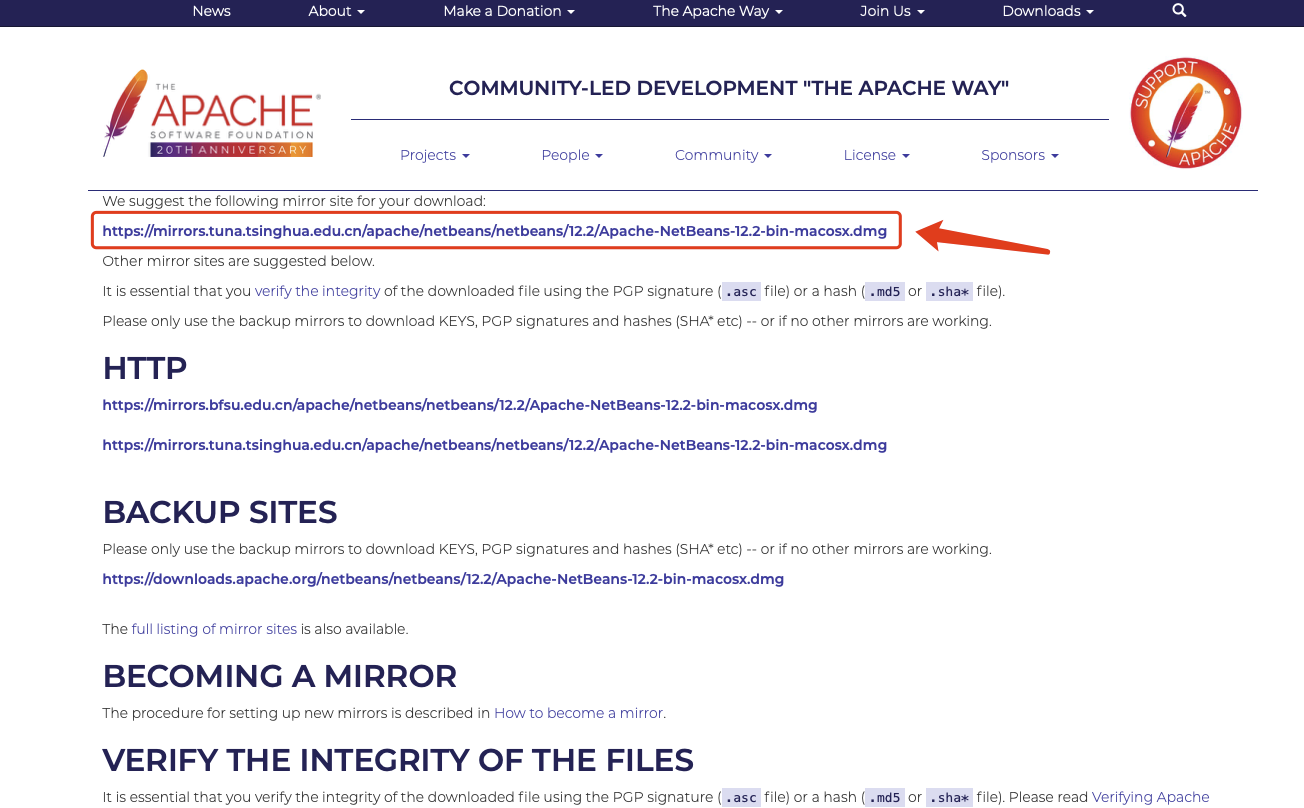Click VERIFY THE INTEGRITY OF THE FILES heading

click(398, 760)
